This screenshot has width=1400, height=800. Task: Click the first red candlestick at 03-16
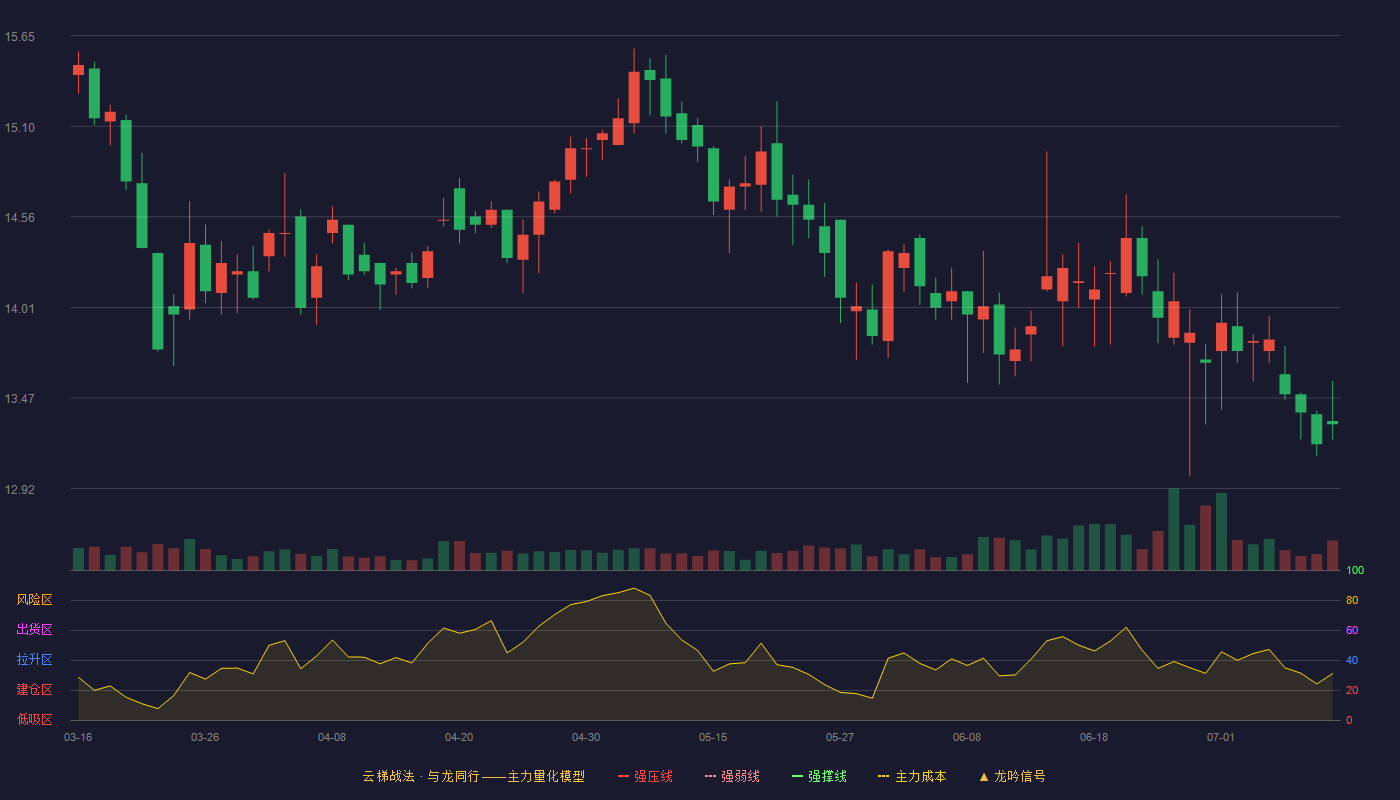tap(78, 70)
